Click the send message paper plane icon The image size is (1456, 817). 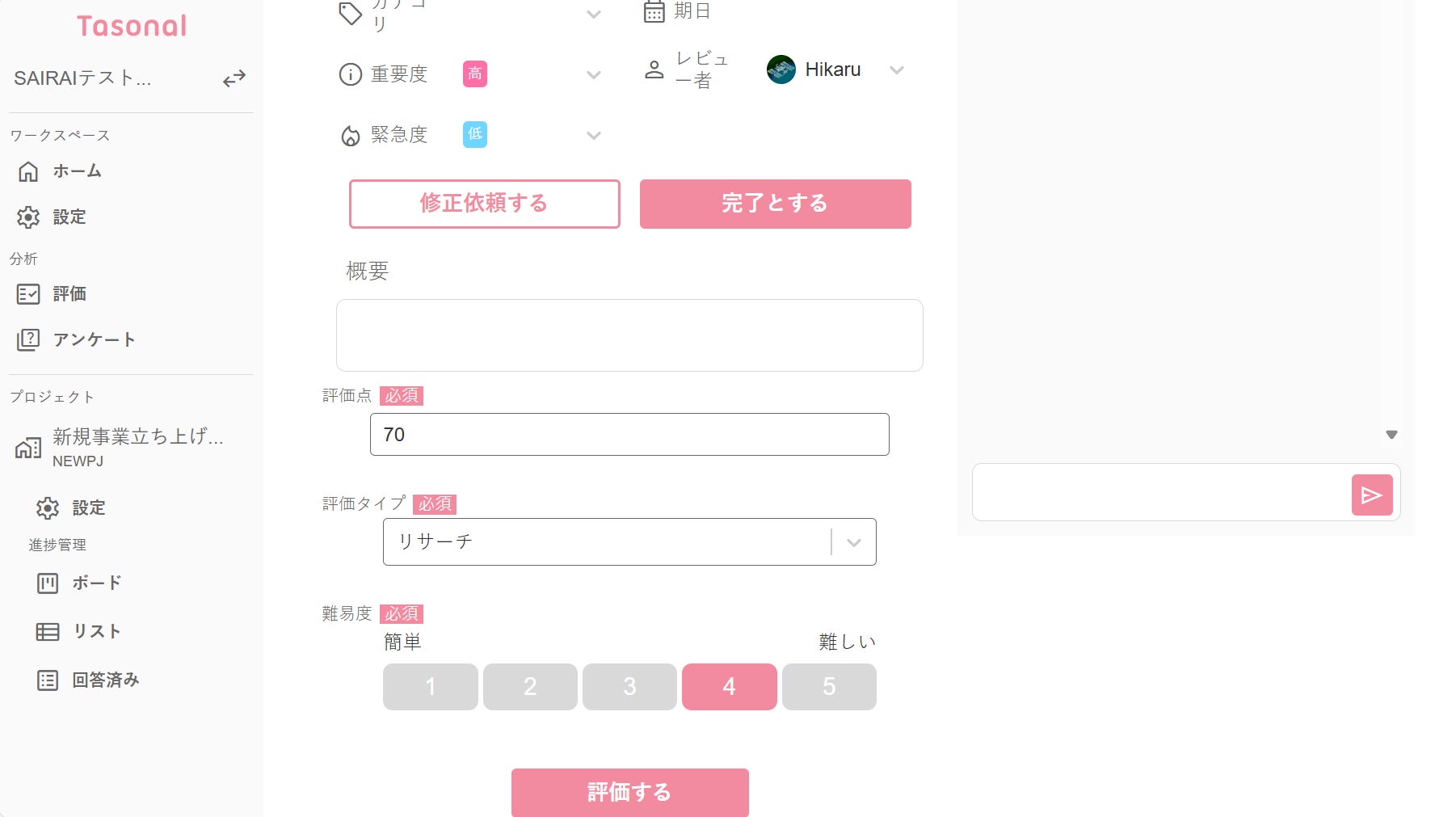click(1371, 495)
